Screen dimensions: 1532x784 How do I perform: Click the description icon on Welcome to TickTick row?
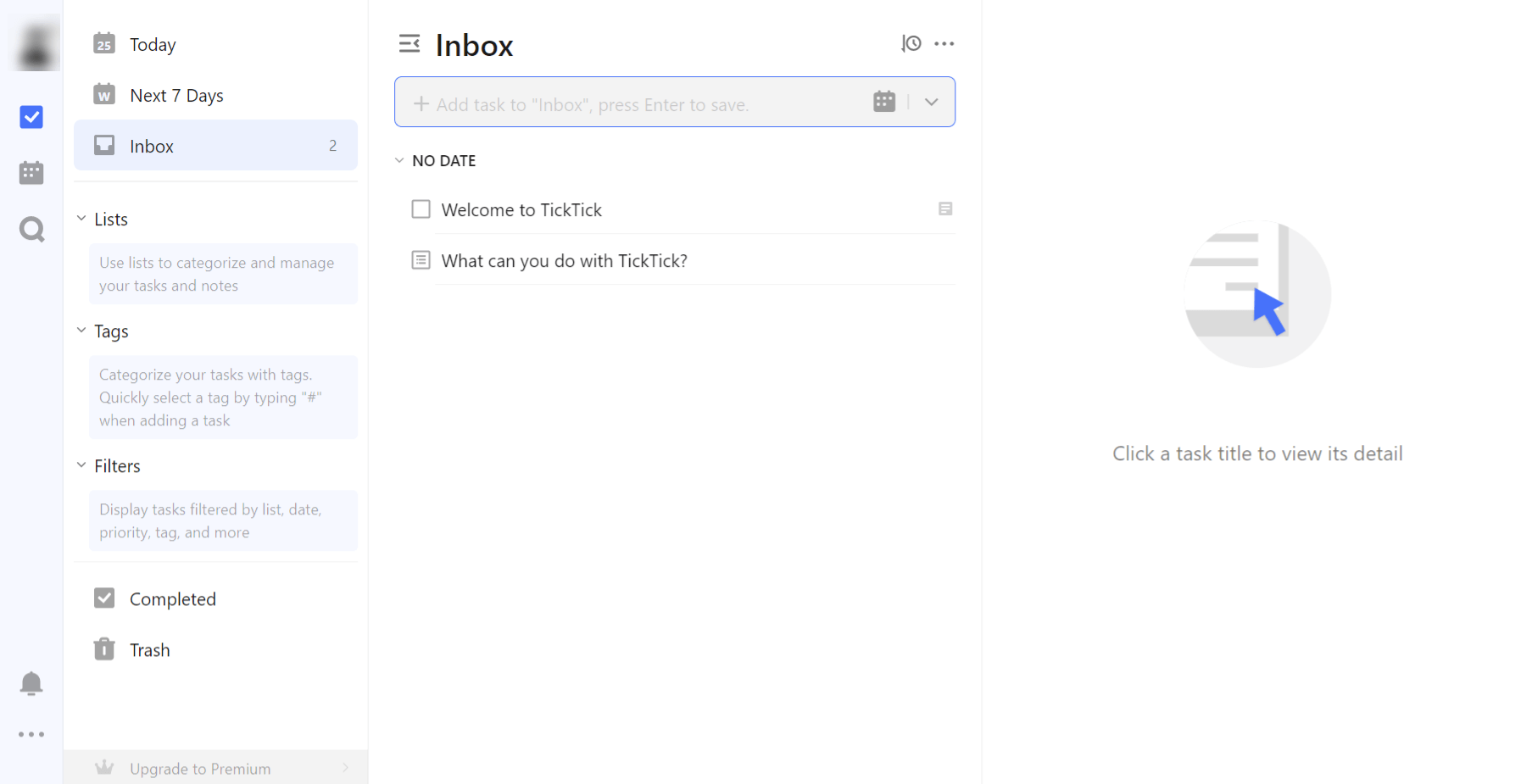click(x=945, y=209)
